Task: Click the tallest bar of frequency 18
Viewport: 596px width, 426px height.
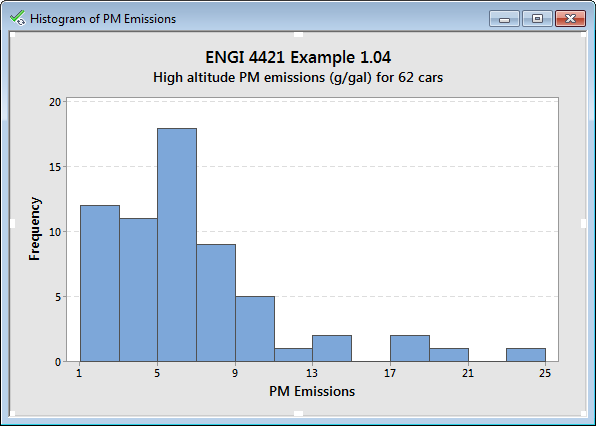Action: [177, 245]
